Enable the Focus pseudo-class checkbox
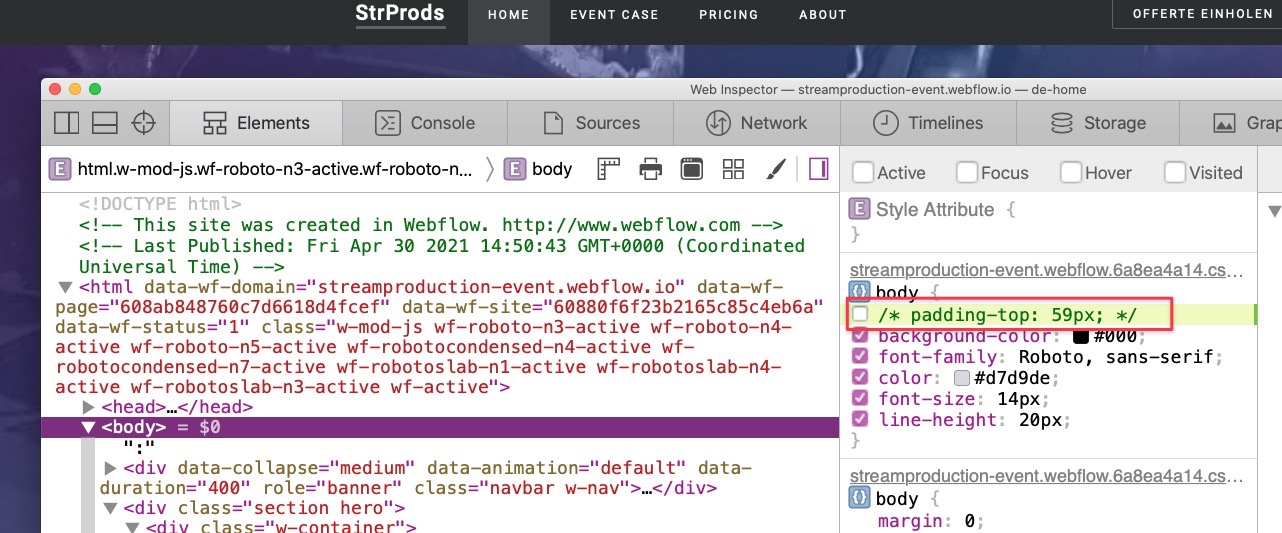 pyautogui.click(x=966, y=172)
